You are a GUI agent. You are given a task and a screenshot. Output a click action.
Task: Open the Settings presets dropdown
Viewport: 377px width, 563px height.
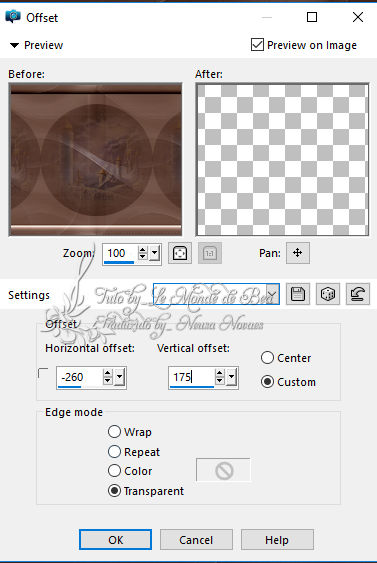(x=273, y=294)
